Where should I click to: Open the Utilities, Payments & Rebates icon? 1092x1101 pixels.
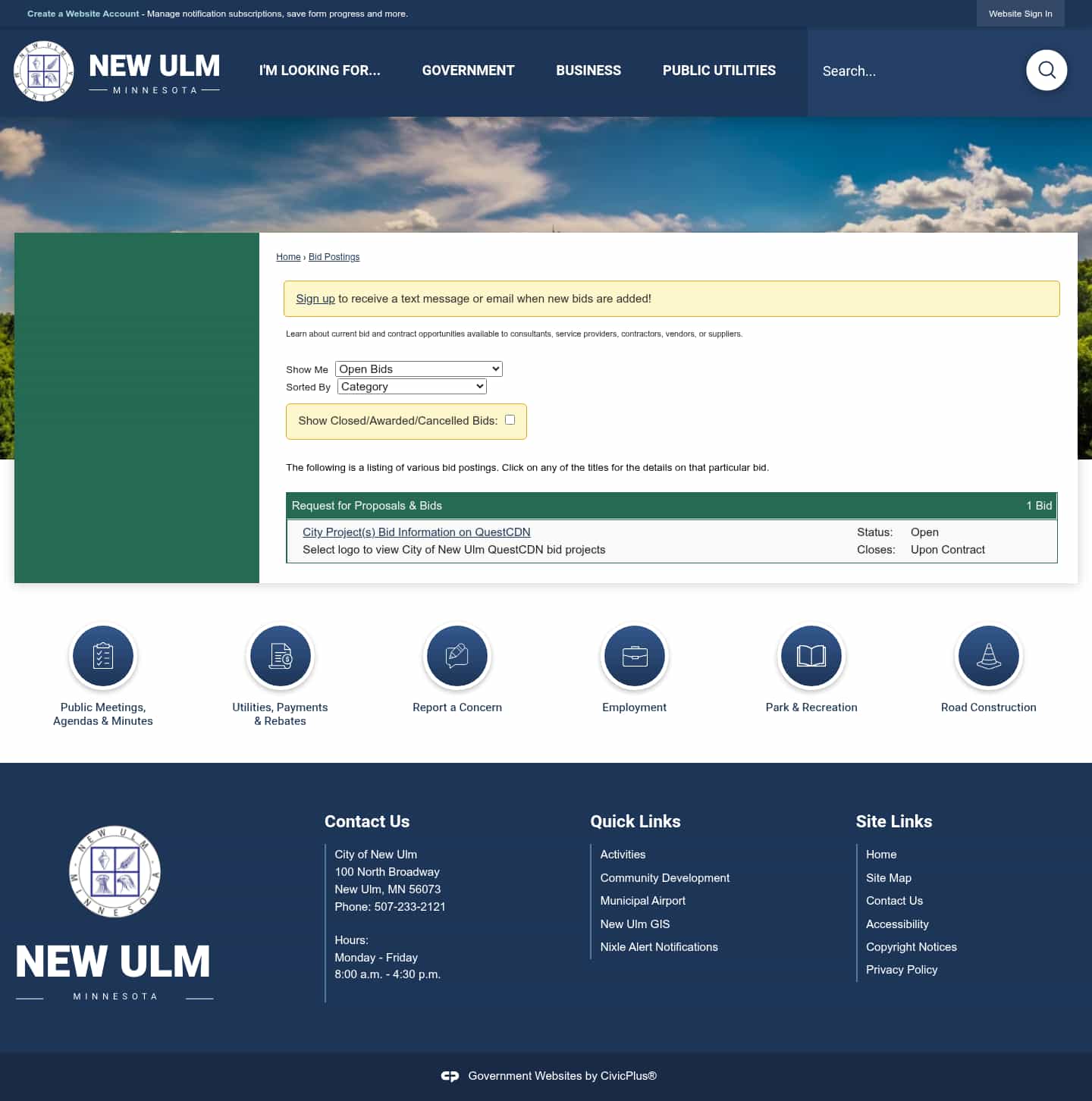pyautogui.click(x=280, y=656)
